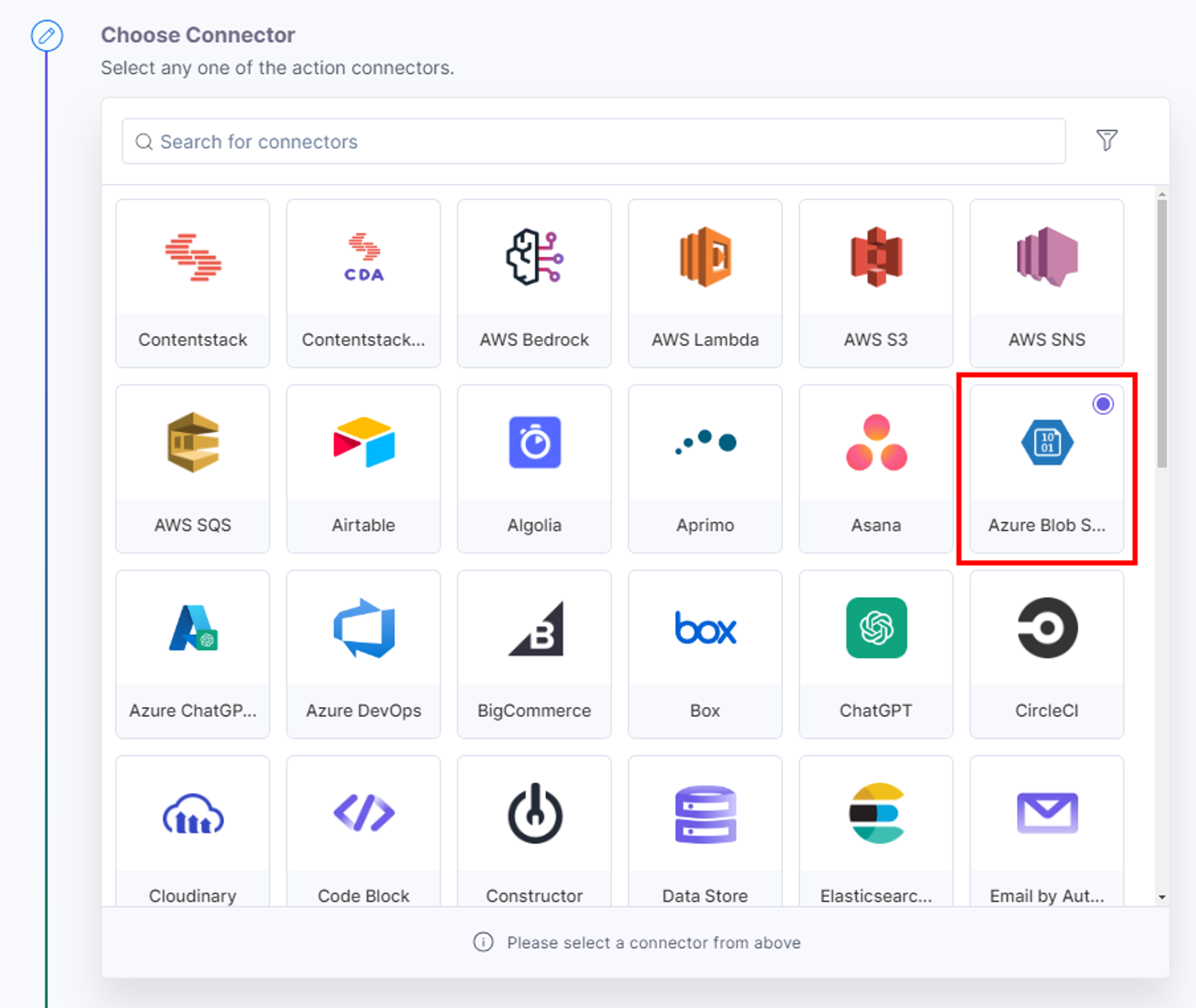Image resolution: width=1196 pixels, height=1008 pixels.
Task: Select the Aprimo dots icon
Action: (x=705, y=442)
